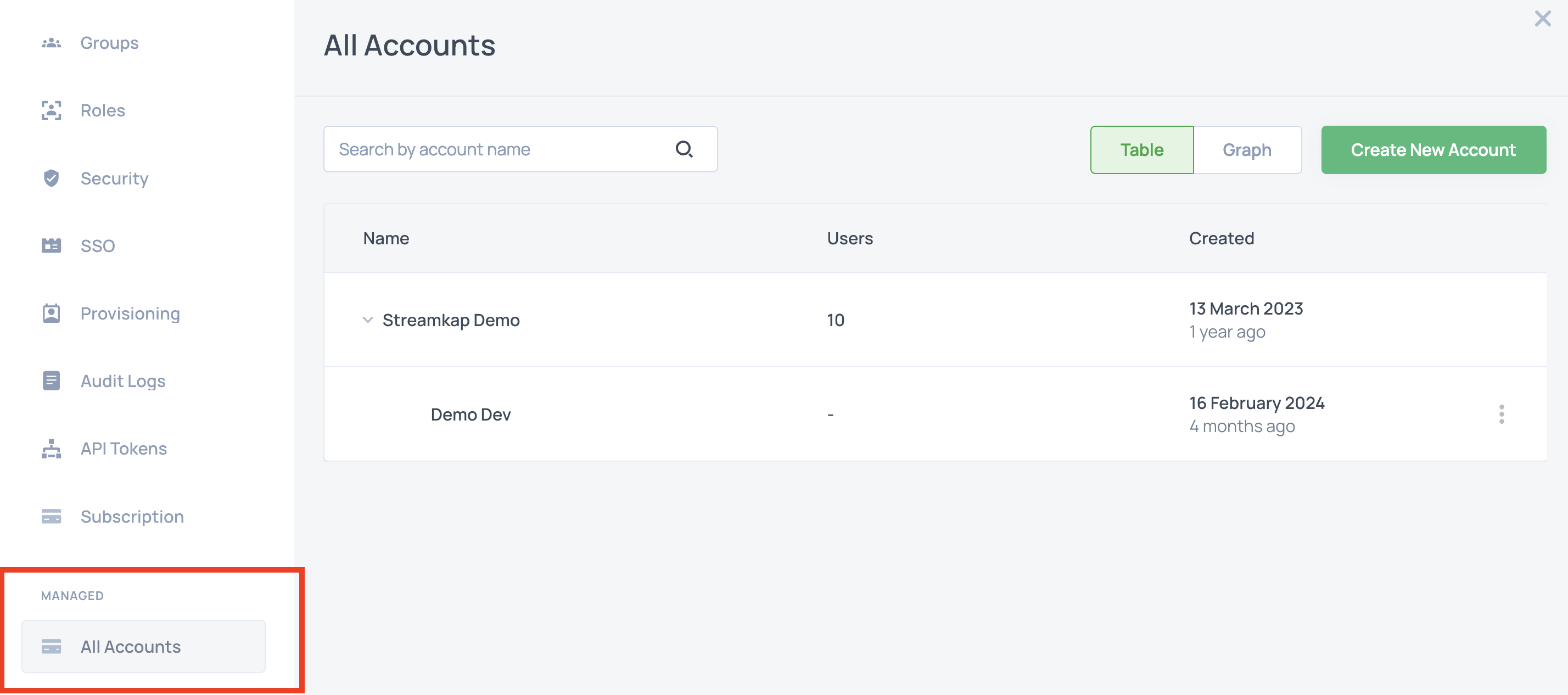
Task: Collapse the Streamkap Demo row chevron
Action: 368,320
